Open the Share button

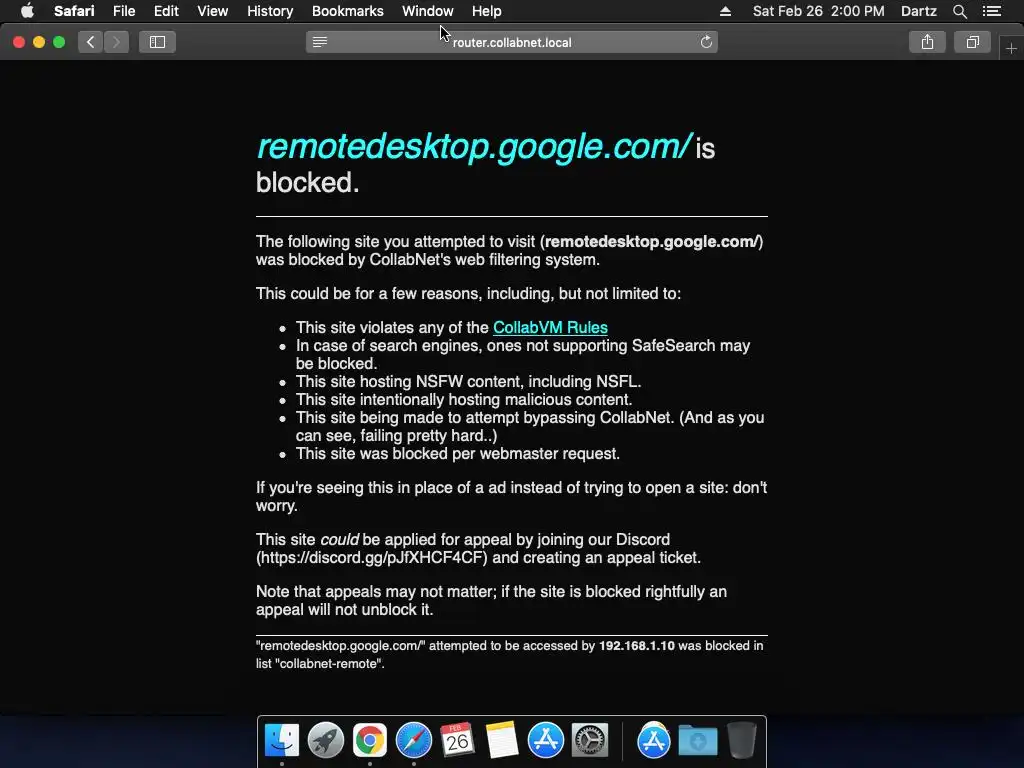pos(927,42)
